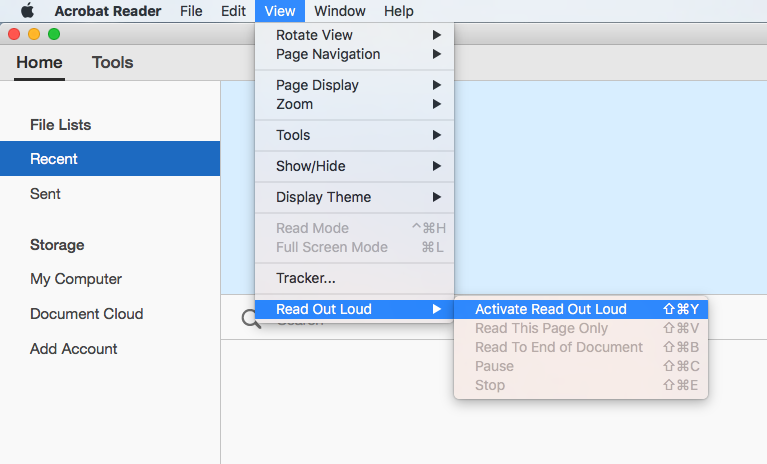Open Document Cloud storage

click(86, 314)
